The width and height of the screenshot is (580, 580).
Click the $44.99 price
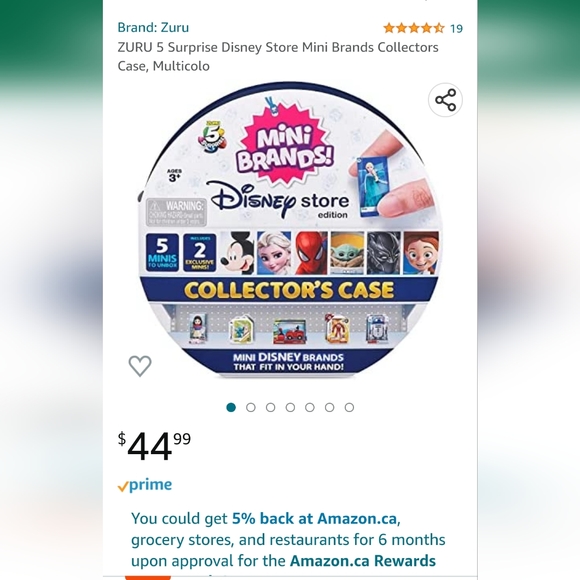click(154, 446)
